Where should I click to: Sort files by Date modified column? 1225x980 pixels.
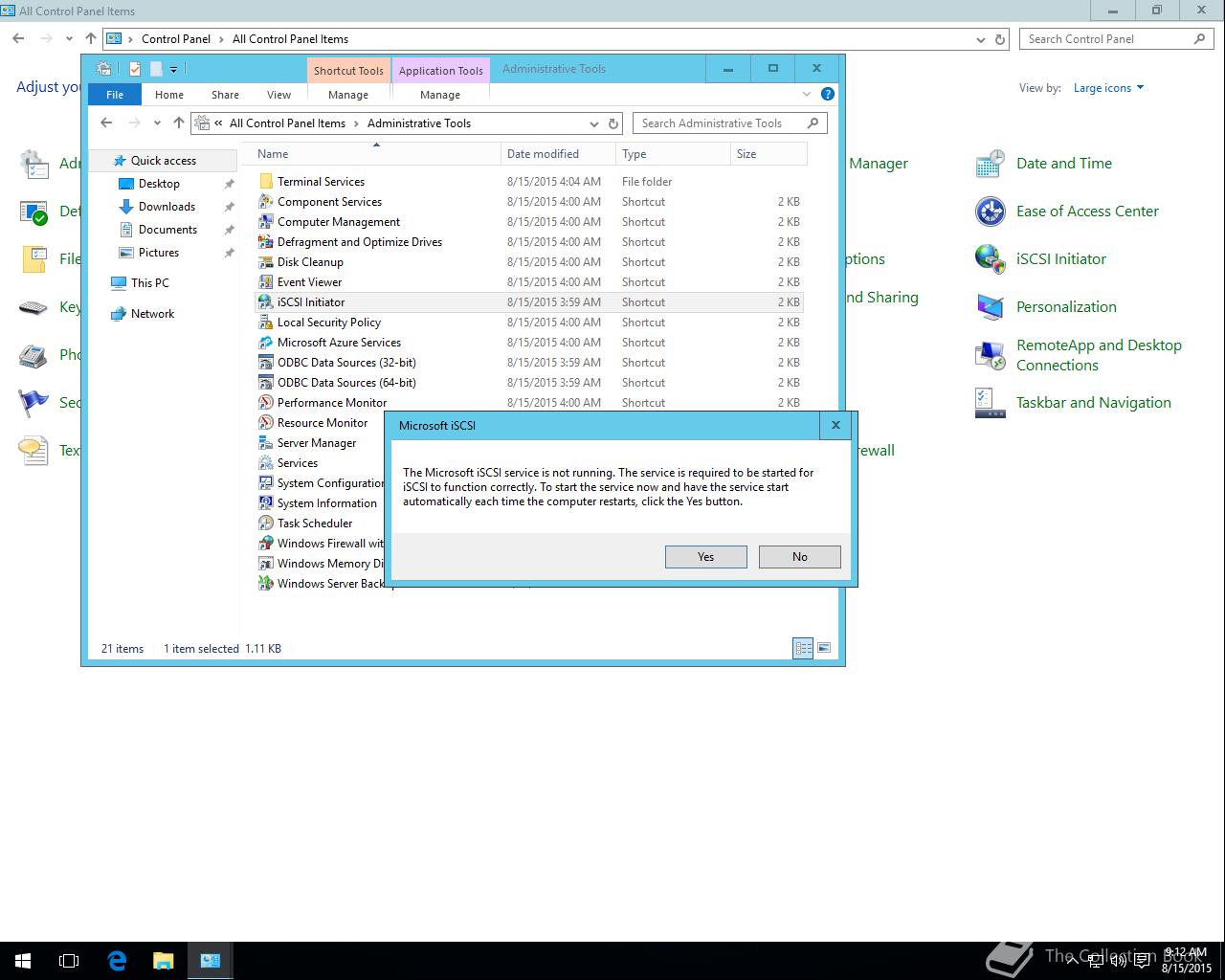tap(558, 154)
